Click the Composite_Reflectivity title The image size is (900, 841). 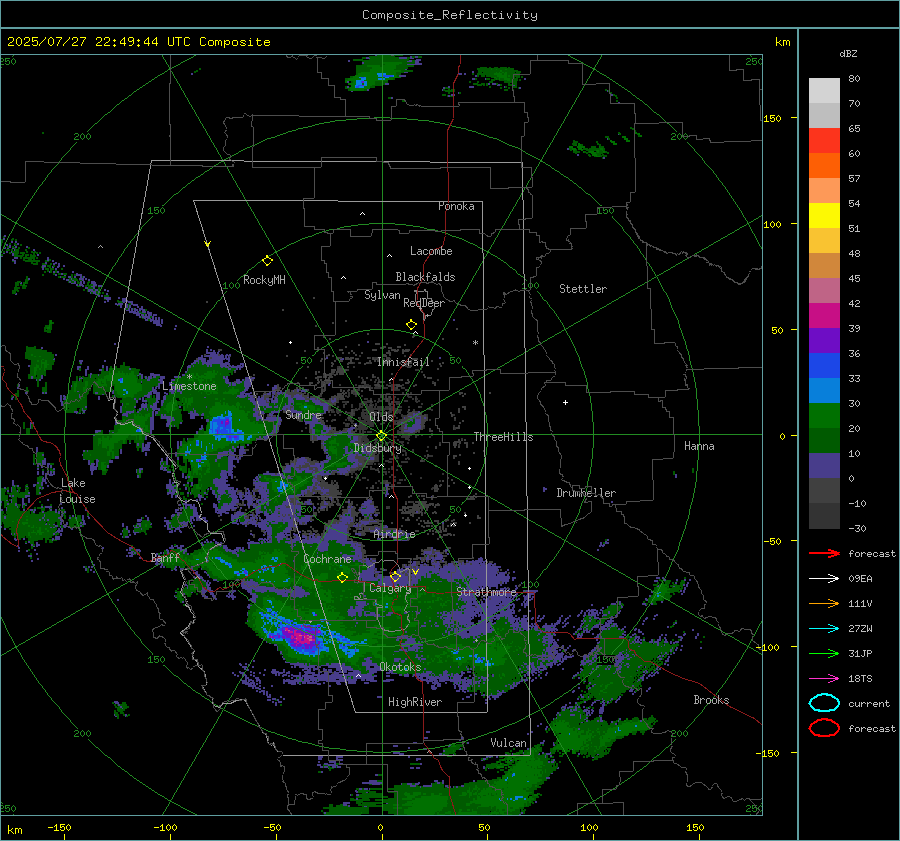[449, 15]
